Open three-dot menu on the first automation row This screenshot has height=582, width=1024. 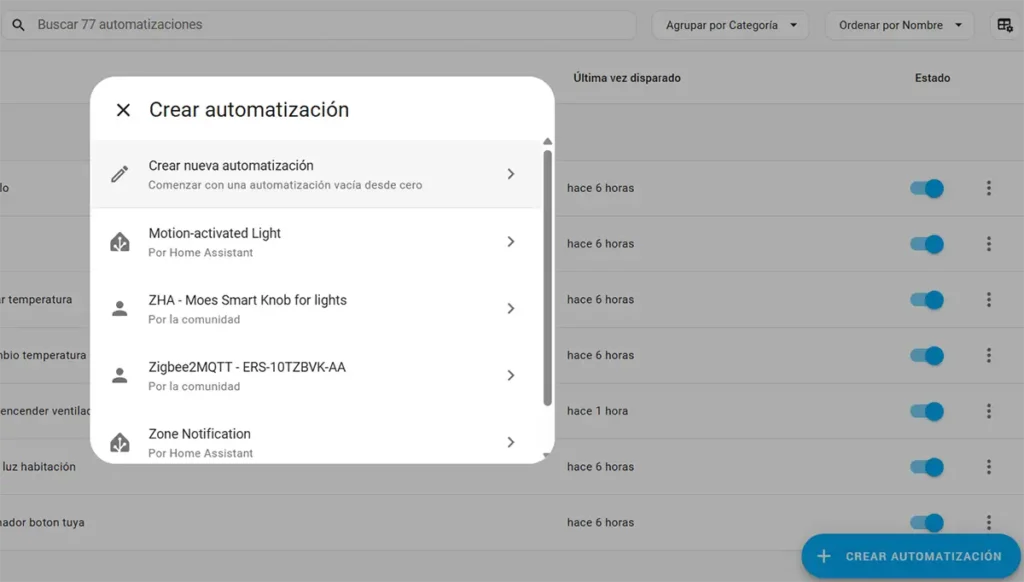988,188
